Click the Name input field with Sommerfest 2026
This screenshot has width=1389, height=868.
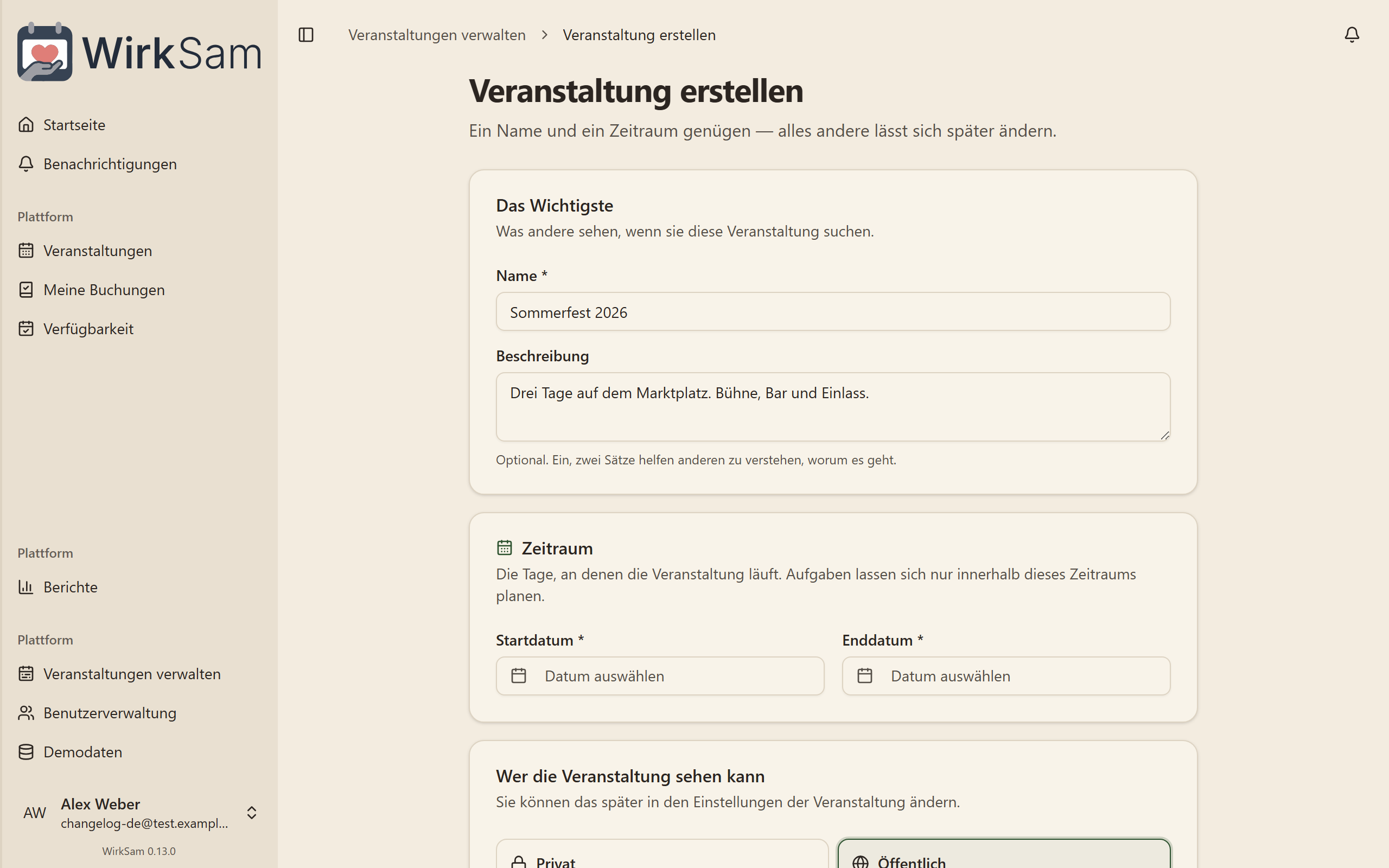tap(833, 312)
